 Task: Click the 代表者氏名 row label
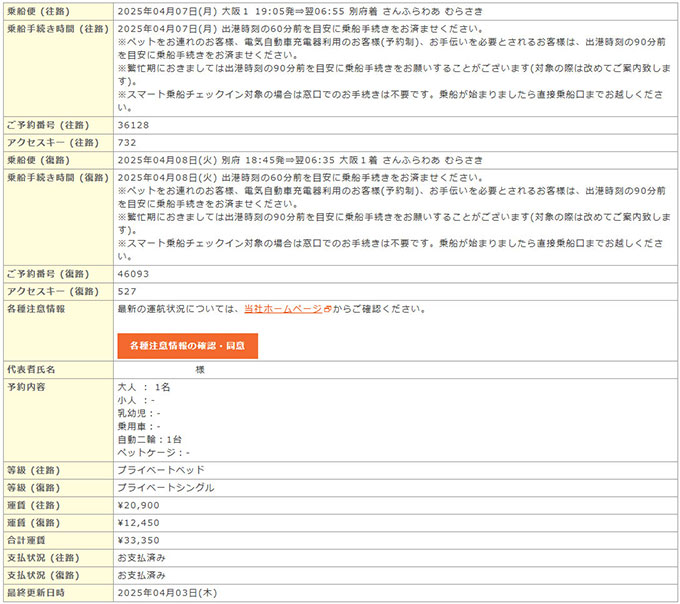click(31, 369)
